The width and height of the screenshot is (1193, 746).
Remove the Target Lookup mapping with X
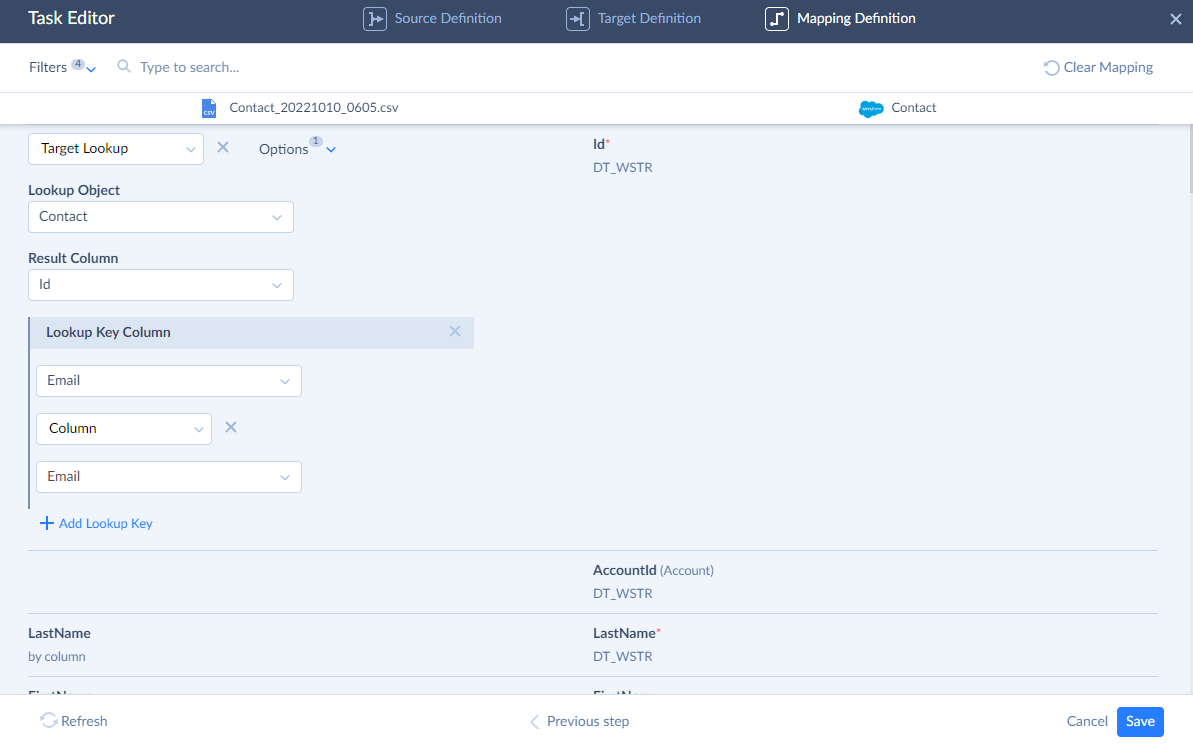(223, 148)
